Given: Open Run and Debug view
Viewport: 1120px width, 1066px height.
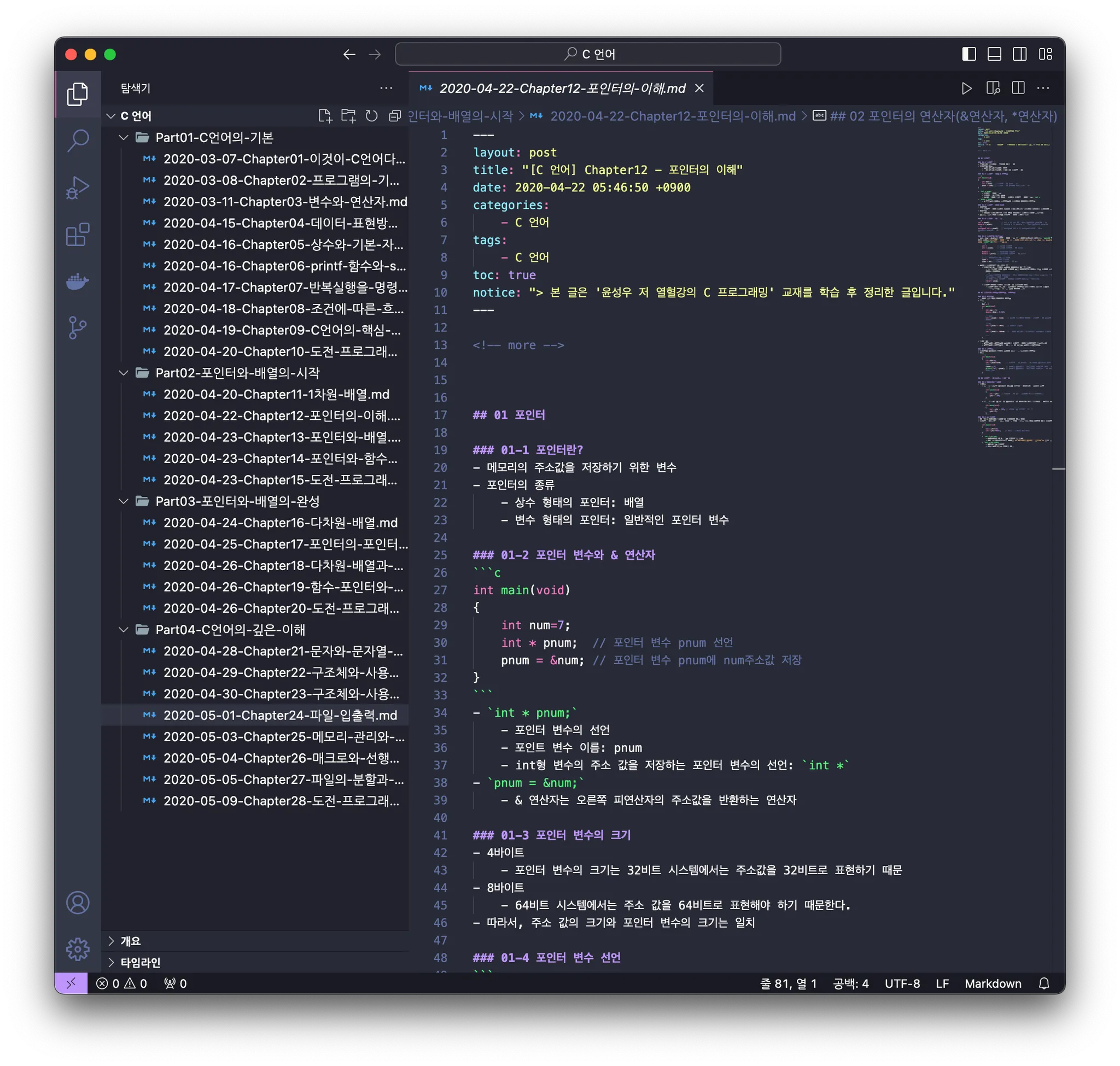Looking at the screenshot, I should tap(78, 188).
